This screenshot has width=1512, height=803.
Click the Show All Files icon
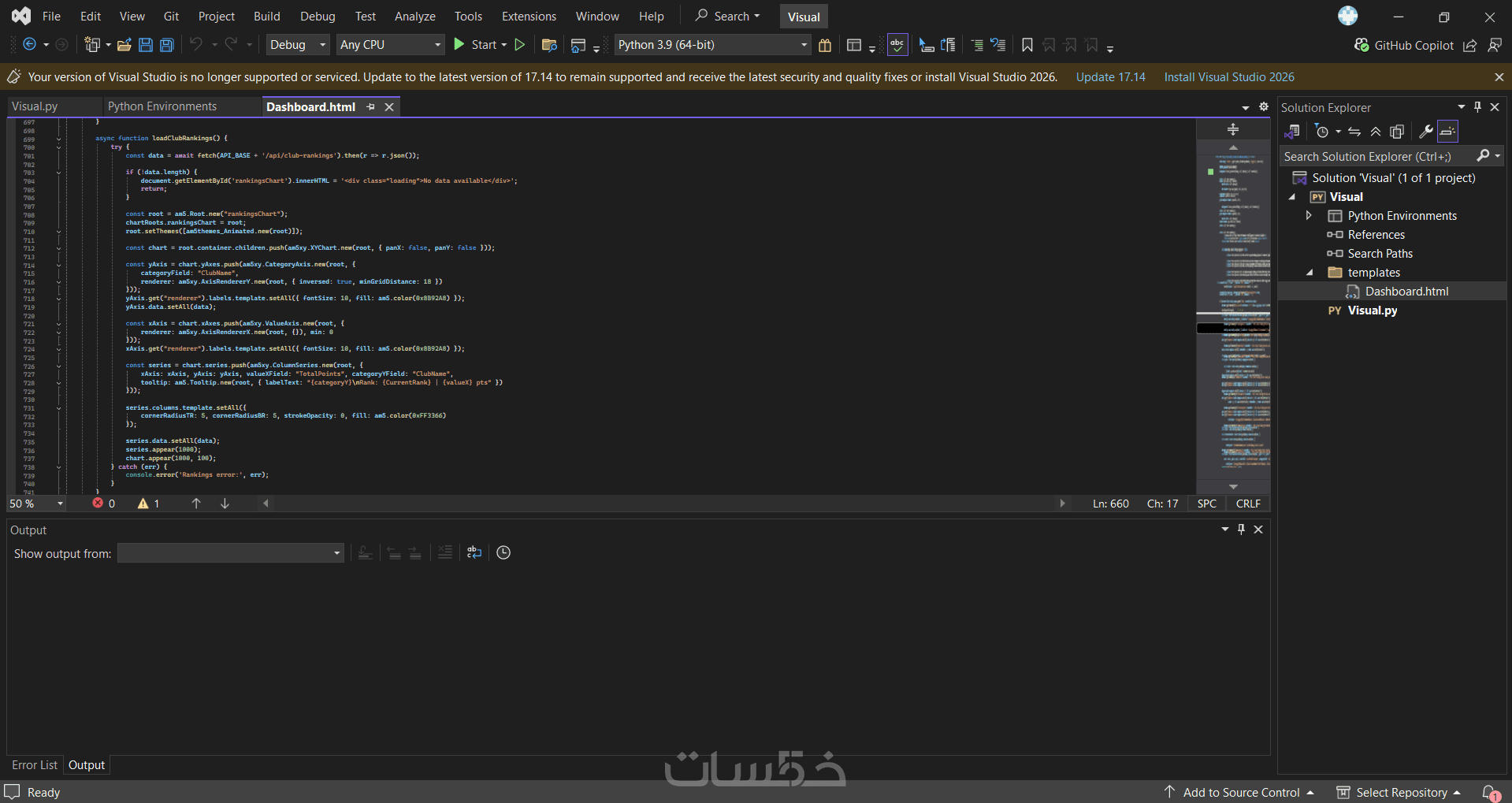click(1397, 132)
